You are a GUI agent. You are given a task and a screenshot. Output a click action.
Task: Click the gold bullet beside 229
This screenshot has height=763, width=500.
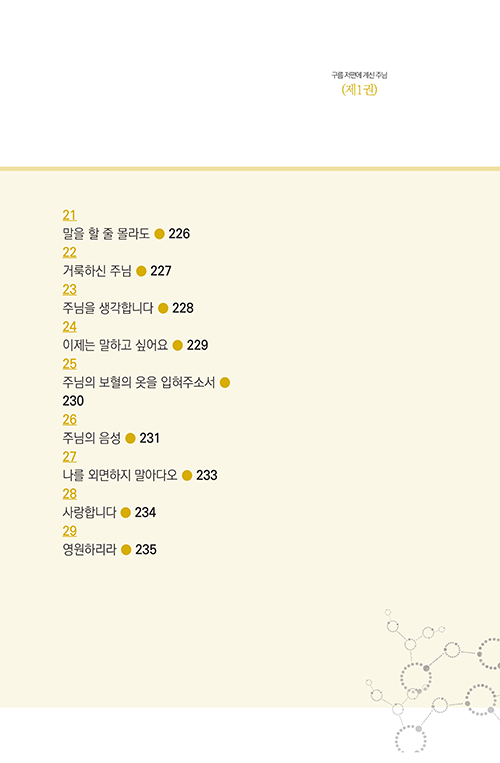pyautogui.click(x=178, y=345)
